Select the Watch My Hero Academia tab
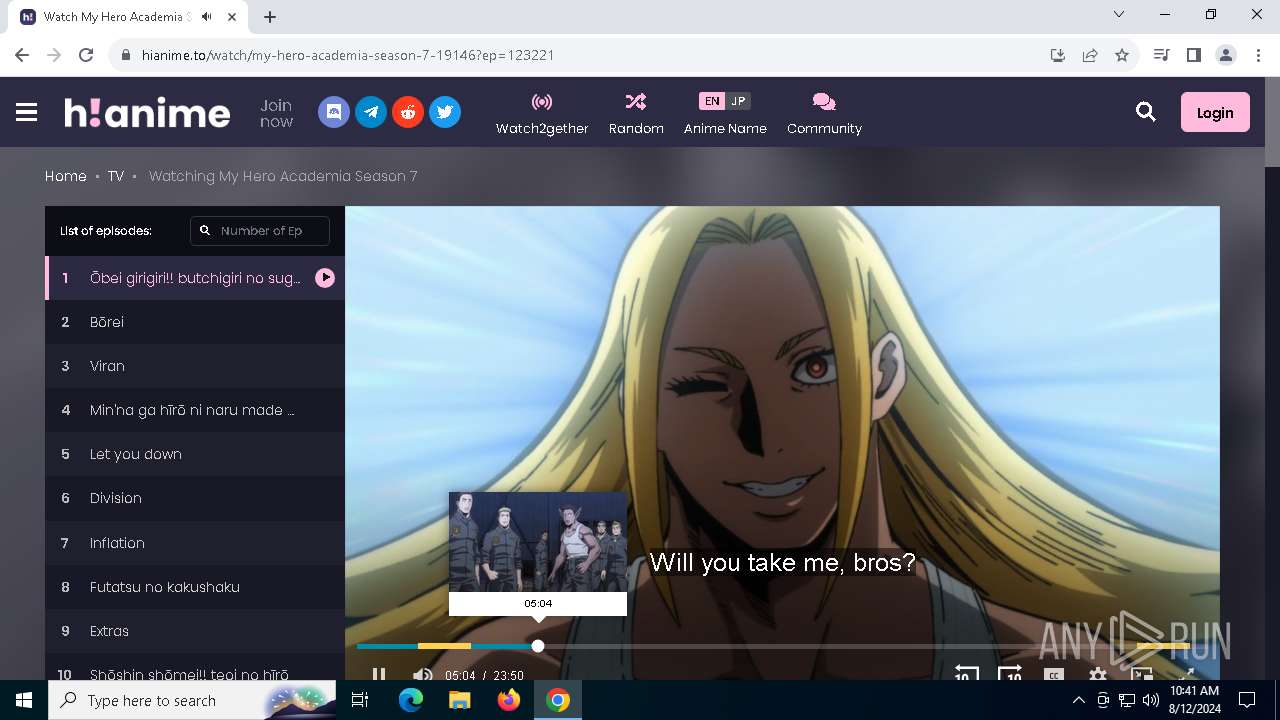This screenshot has height=720, width=1280. (x=130, y=17)
